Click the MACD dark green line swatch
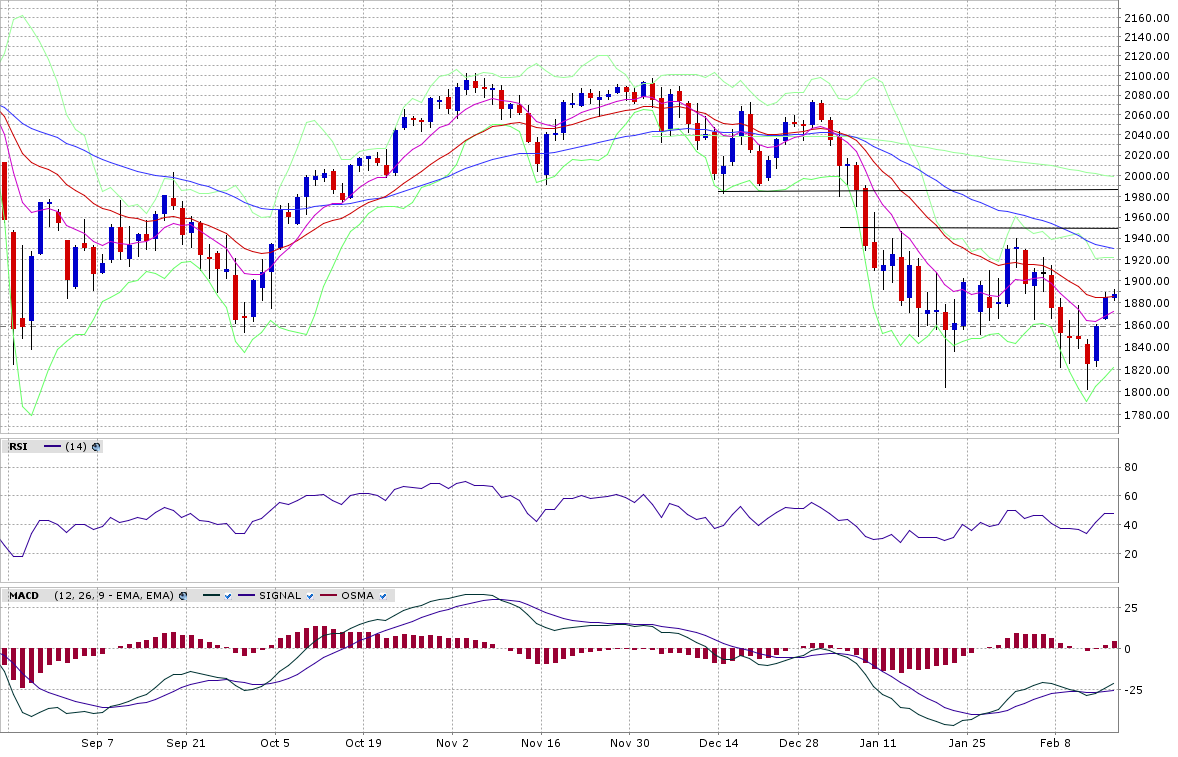The width and height of the screenshot is (1178, 757). pos(210,596)
